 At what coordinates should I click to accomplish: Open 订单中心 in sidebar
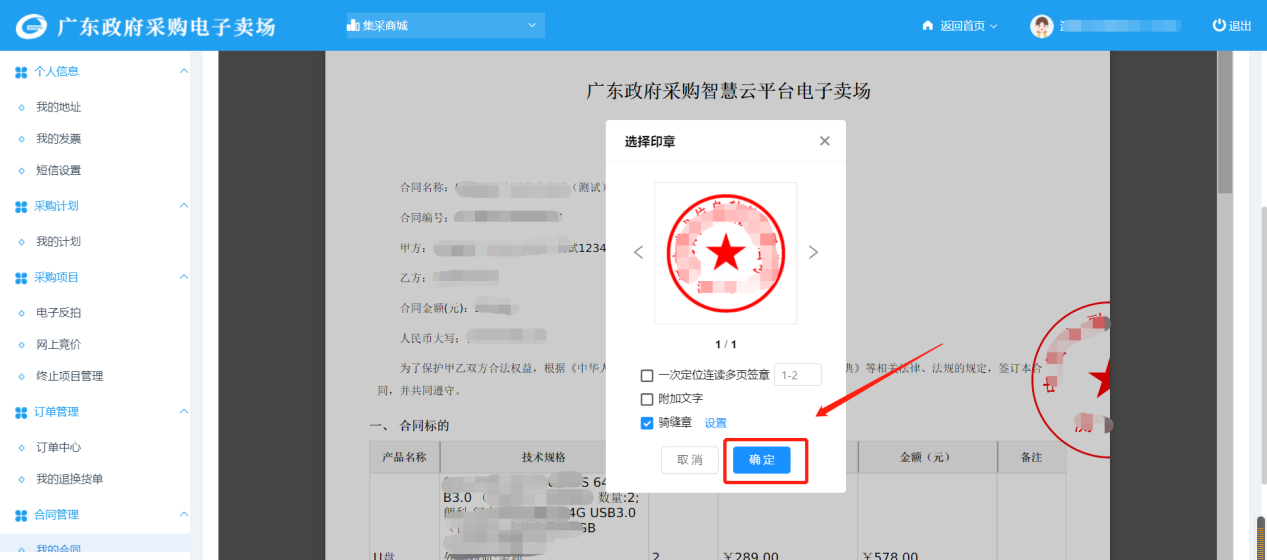pos(58,447)
